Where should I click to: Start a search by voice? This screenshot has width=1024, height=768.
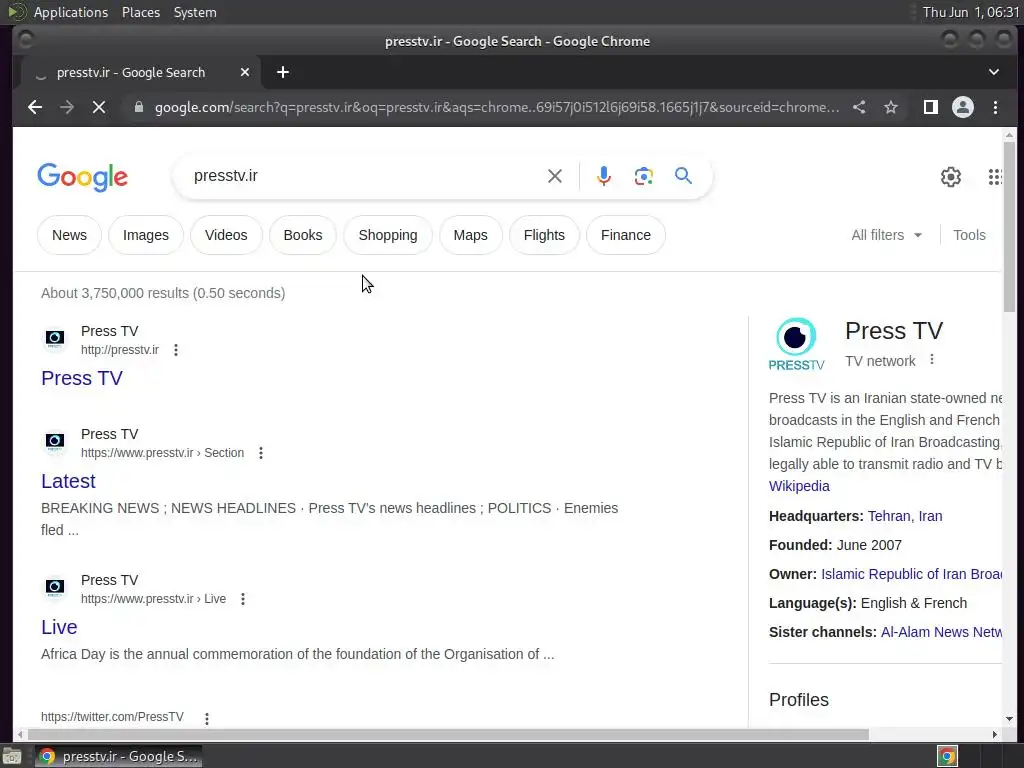tap(604, 176)
